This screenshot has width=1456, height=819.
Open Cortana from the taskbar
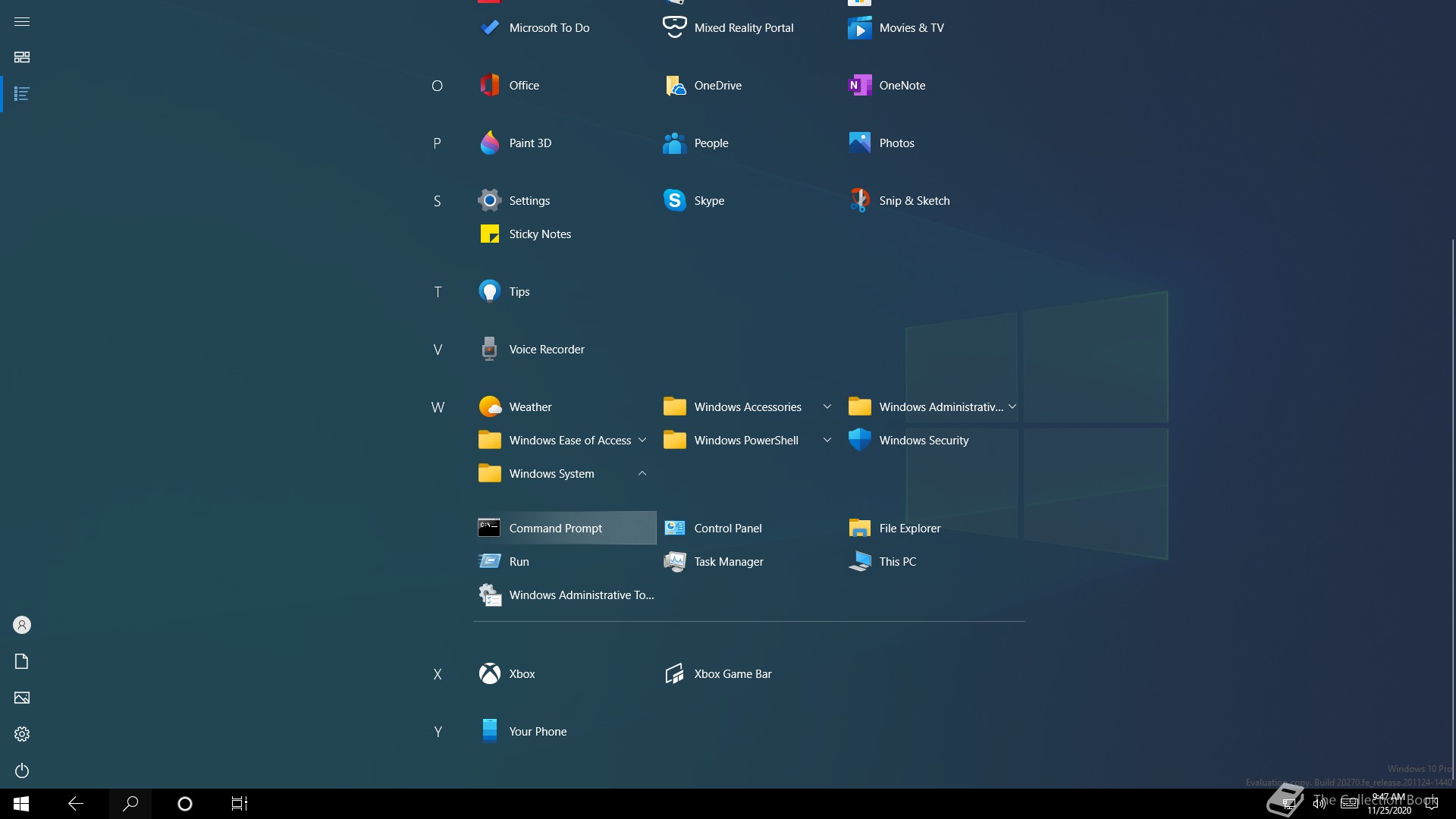click(185, 804)
